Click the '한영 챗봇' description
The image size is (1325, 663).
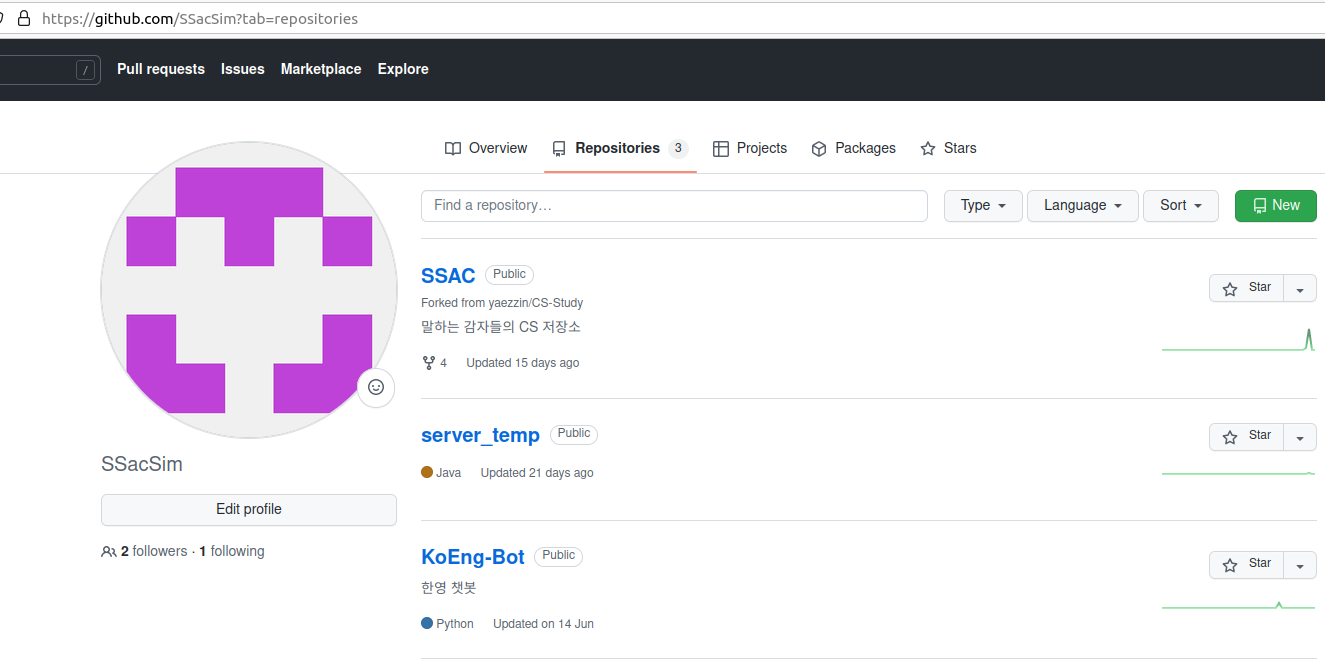pyautogui.click(x=448, y=587)
